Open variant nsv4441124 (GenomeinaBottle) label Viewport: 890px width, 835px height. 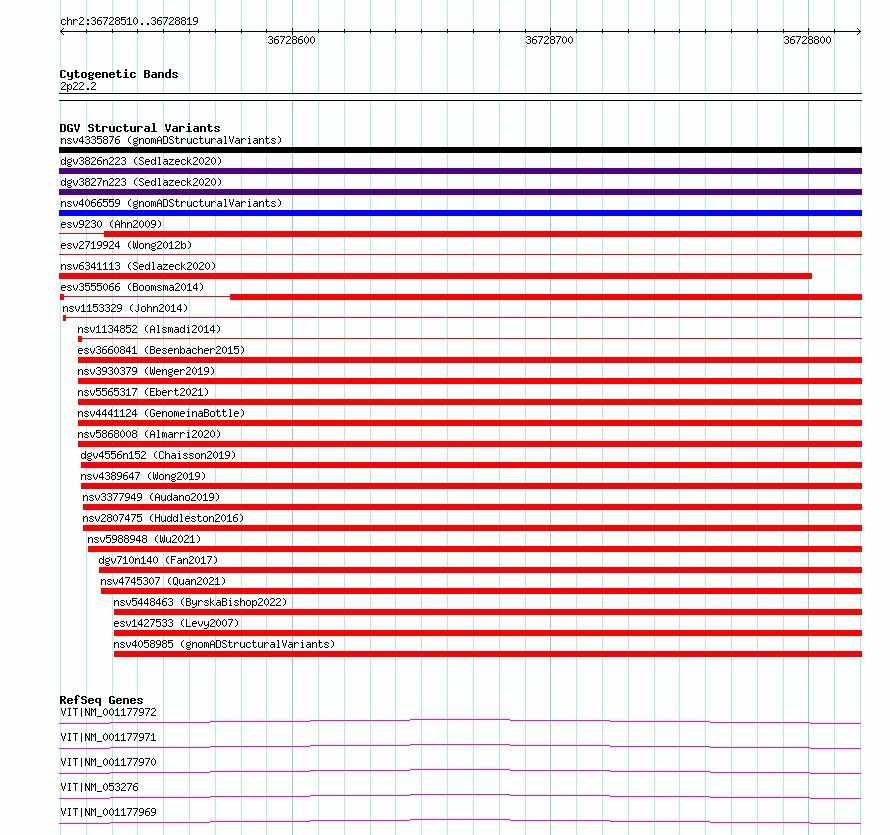[161, 413]
